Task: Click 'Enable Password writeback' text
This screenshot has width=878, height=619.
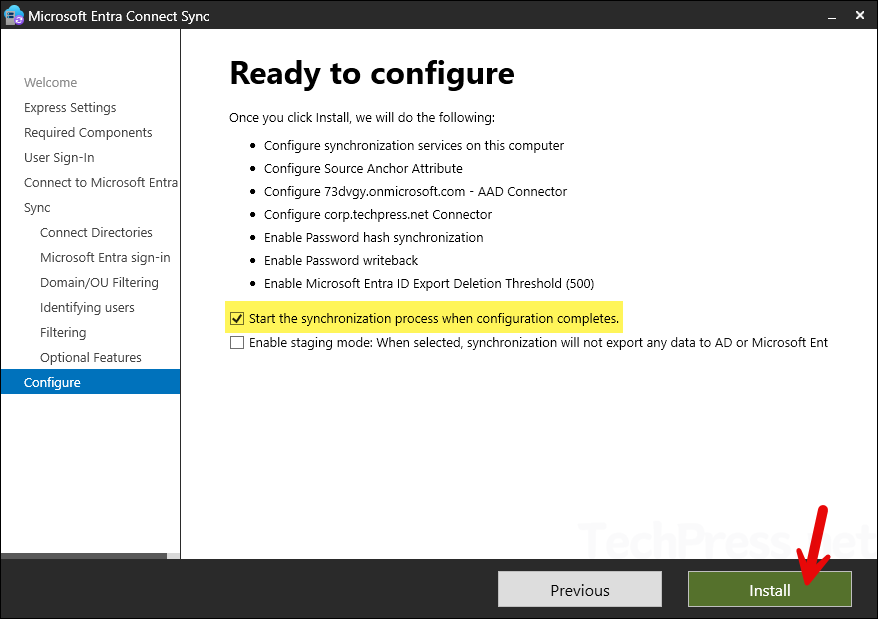Action: click(x=341, y=260)
